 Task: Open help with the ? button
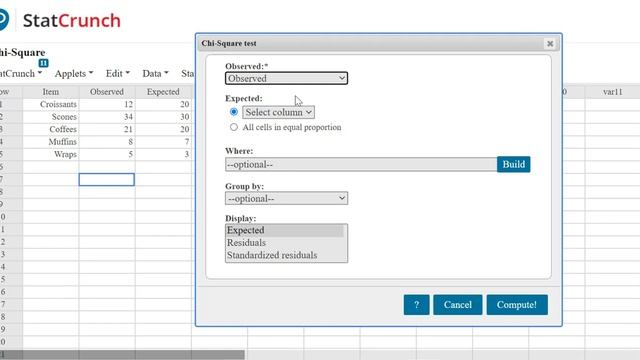click(x=416, y=305)
